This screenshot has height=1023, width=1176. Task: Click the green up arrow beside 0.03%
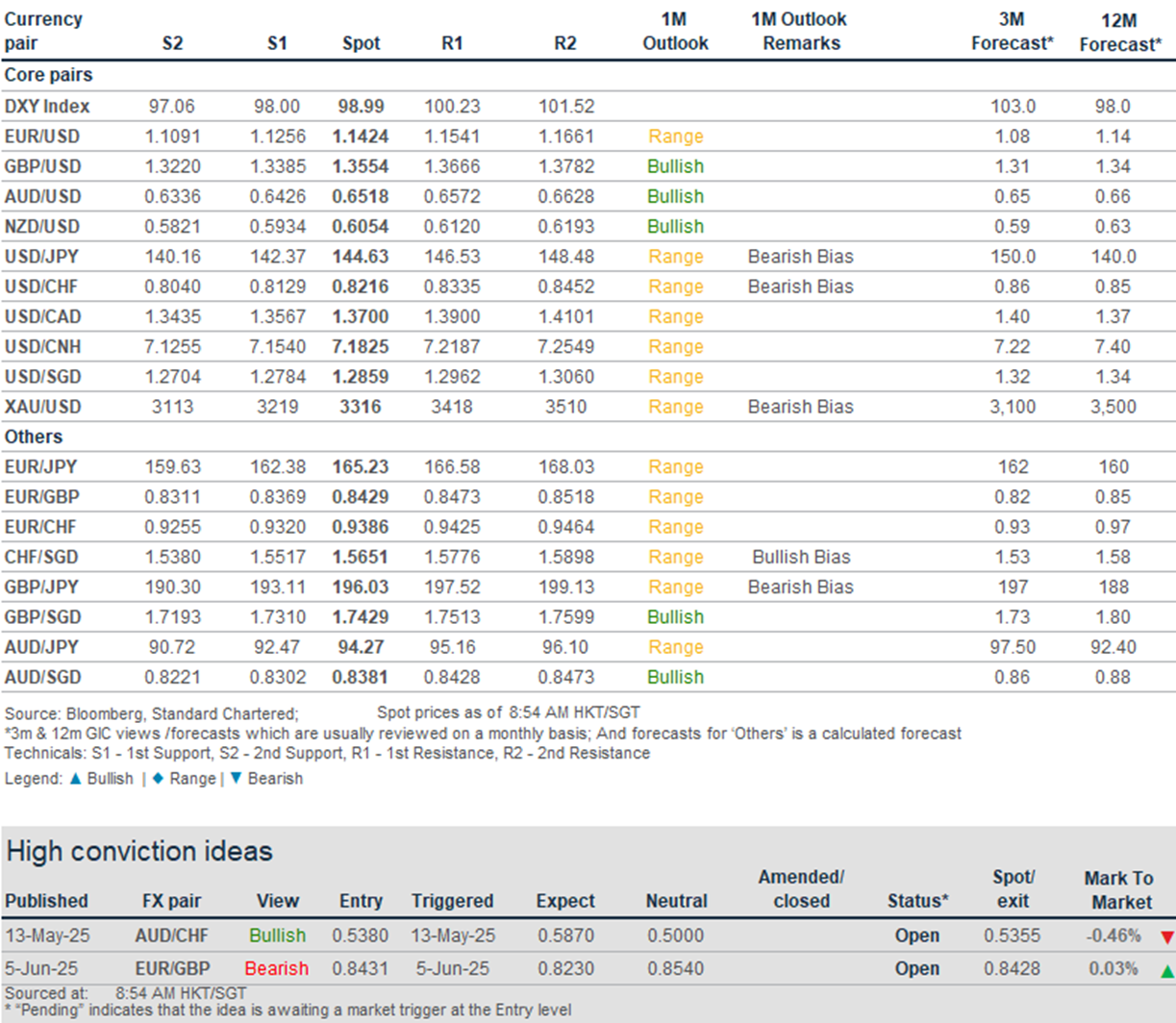click(x=1166, y=970)
